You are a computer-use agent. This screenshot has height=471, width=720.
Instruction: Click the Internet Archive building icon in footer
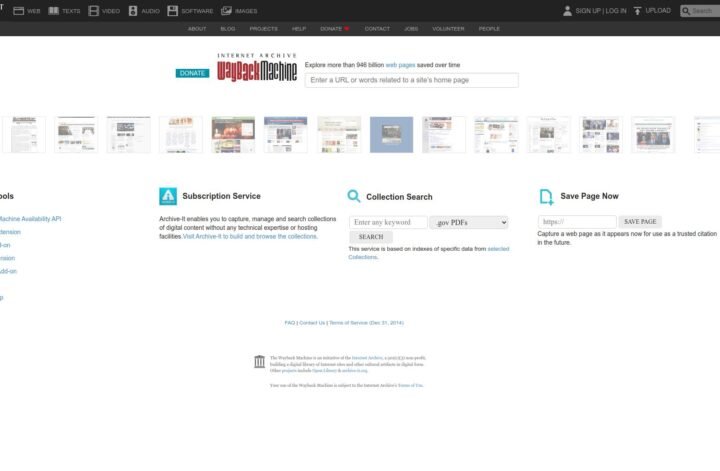coord(259,362)
